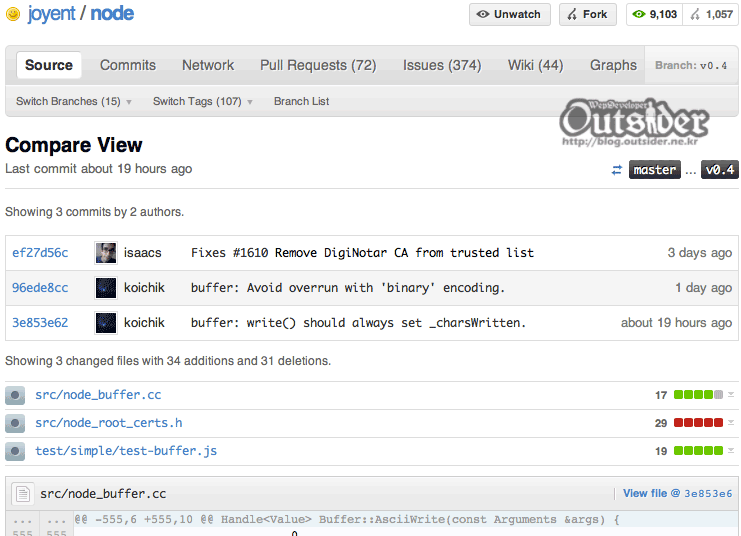Screen dimensions: 741x536
Task: Click the document icon in node_buffer.cc diff header
Action: pyautogui.click(x=22, y=494)
